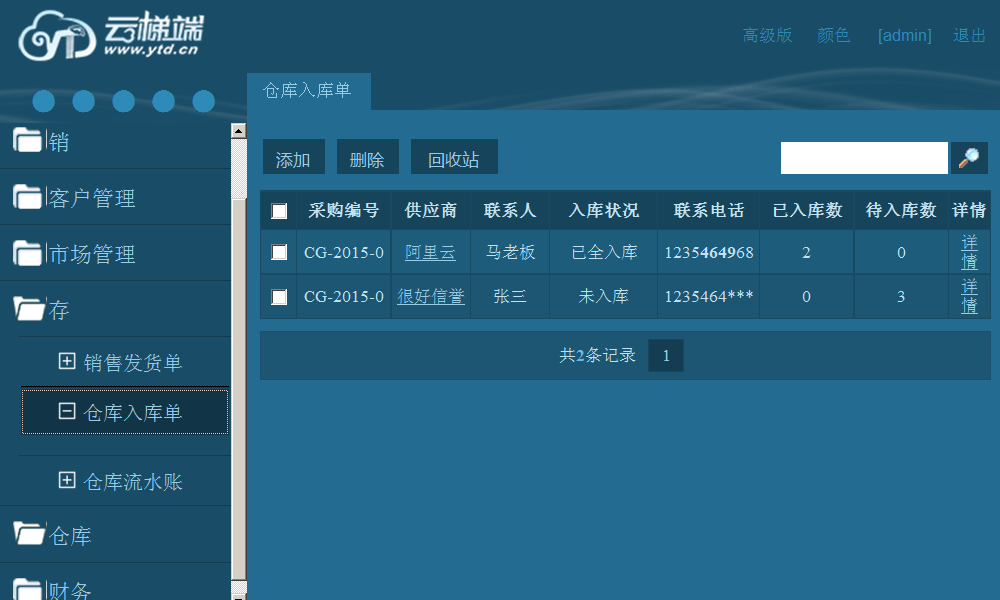Click the 颜色 link
1000x600 pixels.
coord(834,35)
